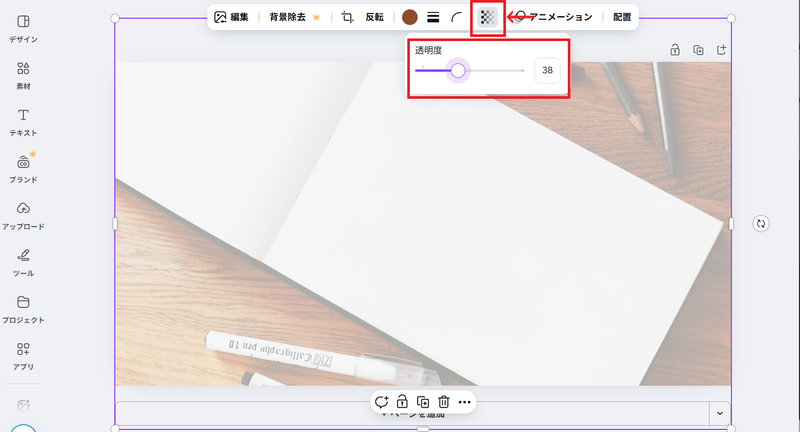Screen dimensions: 800x432
Task: Click 背景除去 background remover
Action: 294,17
